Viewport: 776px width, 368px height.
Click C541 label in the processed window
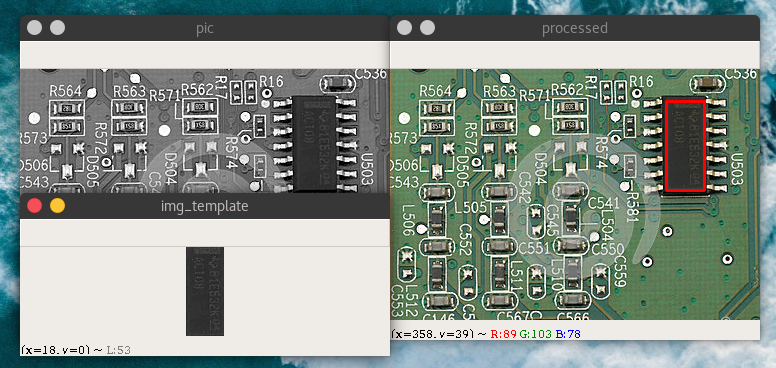(x=603, y=203)
